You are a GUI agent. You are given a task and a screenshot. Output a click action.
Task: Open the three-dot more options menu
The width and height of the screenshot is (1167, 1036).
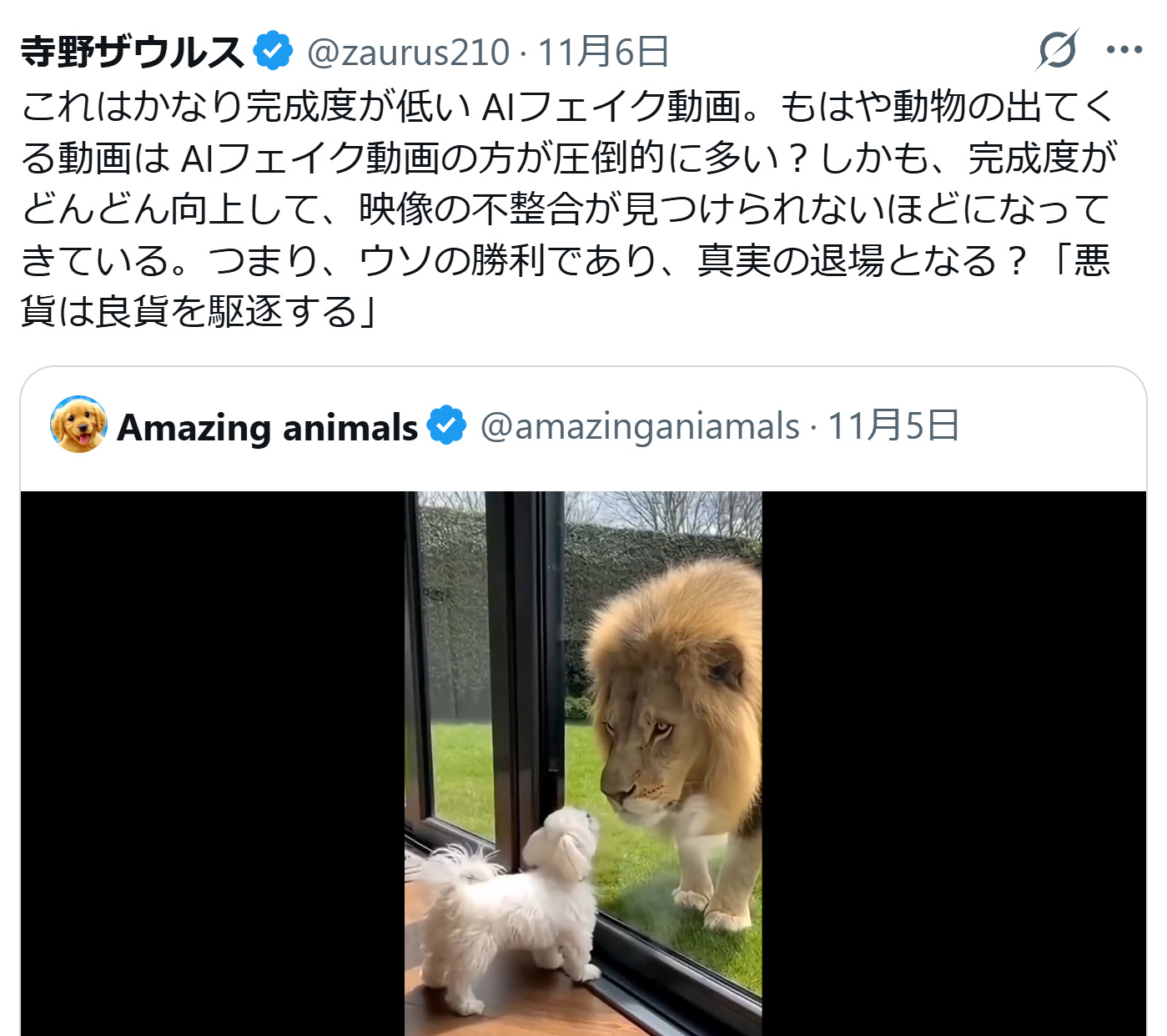coord(1124,50)
